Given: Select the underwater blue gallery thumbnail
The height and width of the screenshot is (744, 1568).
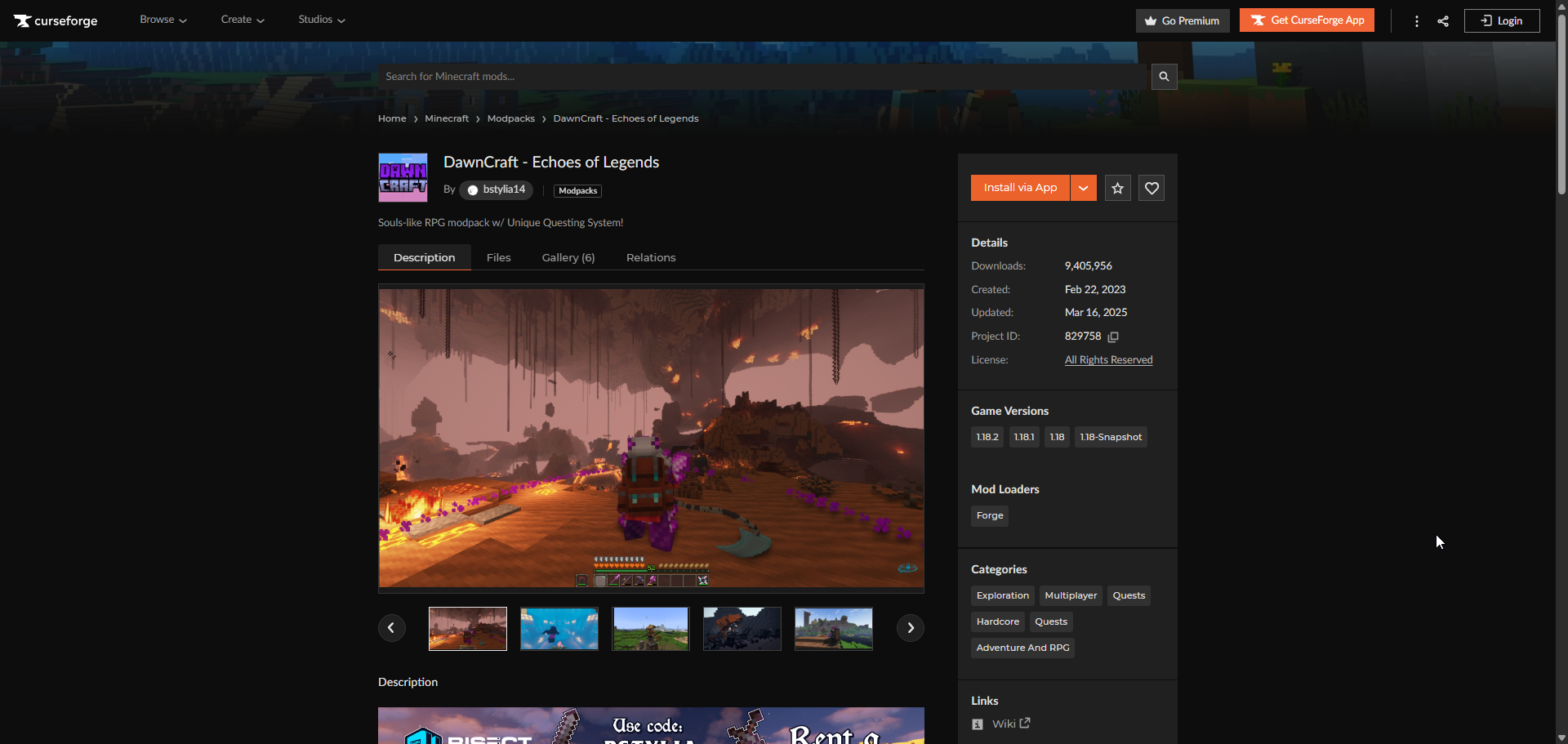Looking at the screenshot, I should [559, 629].
